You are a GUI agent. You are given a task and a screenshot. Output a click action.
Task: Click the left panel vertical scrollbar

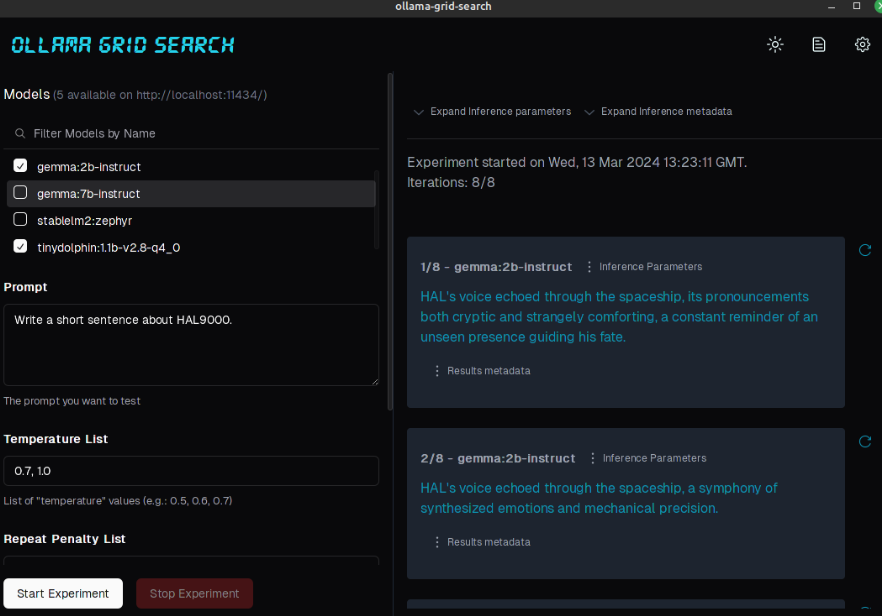click(x=390, y=242)
